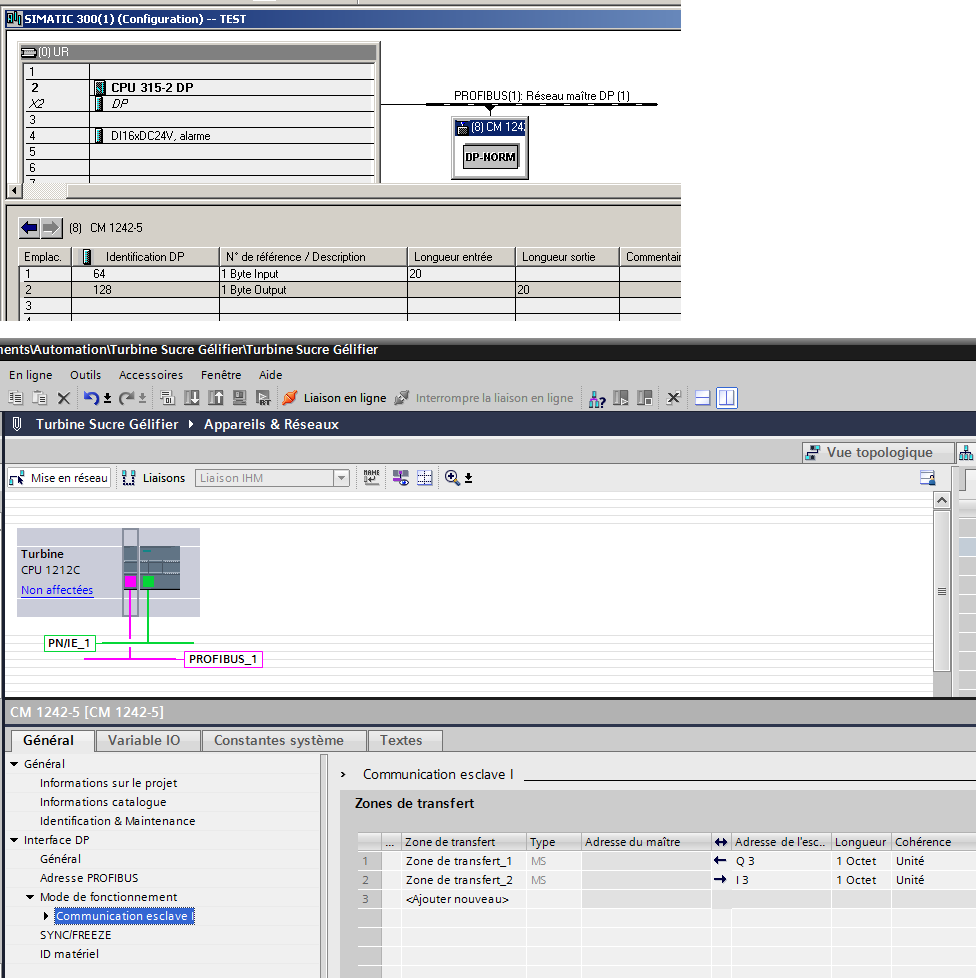Select the DP-NORM slave module icon
976x978 pixels.
coord(491,157)
